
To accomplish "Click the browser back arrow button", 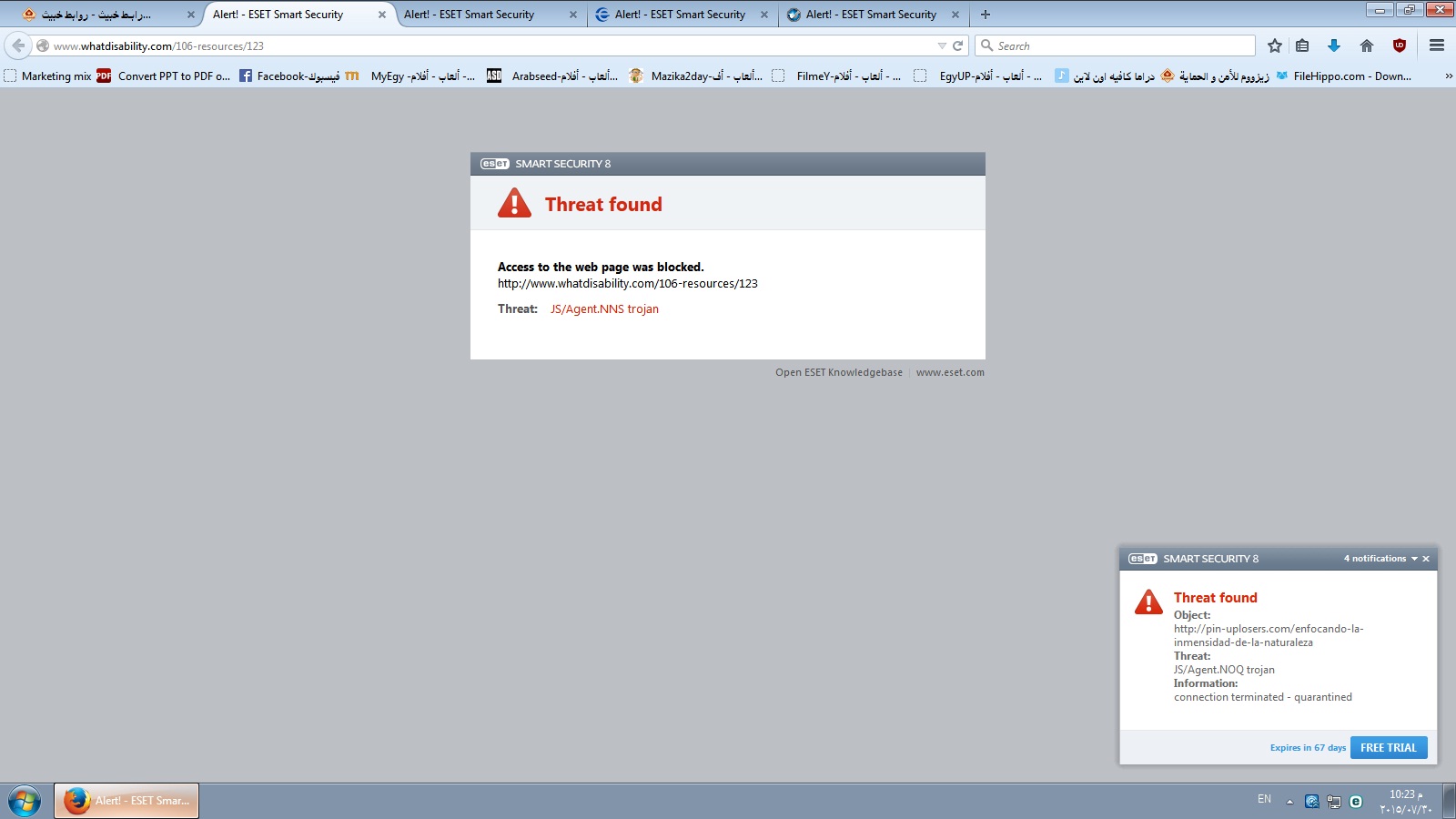I will coord(18,45).
